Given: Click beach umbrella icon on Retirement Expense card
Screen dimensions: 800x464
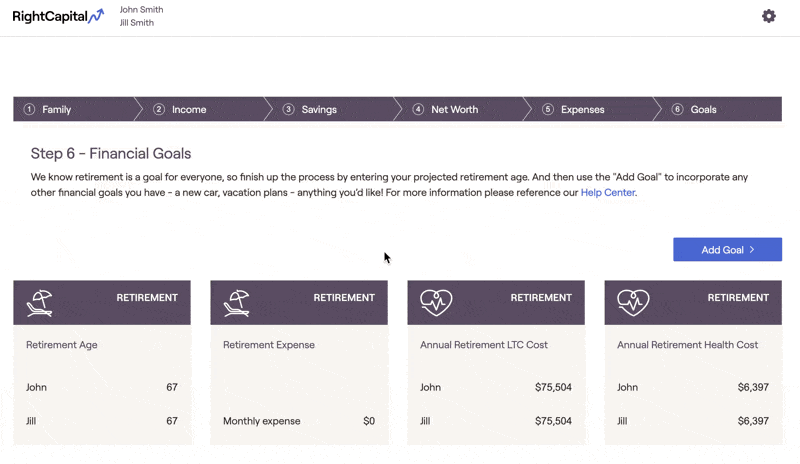Looking at the screenshot, I should 236,303.
